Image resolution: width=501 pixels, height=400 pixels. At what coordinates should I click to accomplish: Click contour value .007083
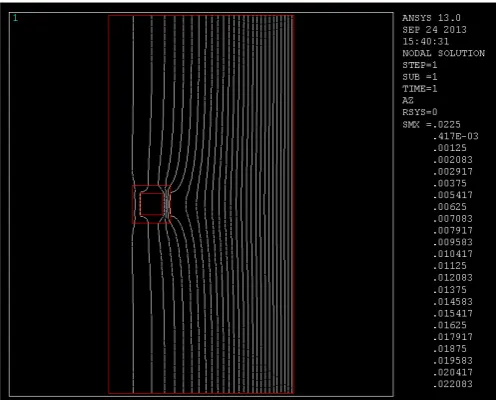[x=453, y=219]
